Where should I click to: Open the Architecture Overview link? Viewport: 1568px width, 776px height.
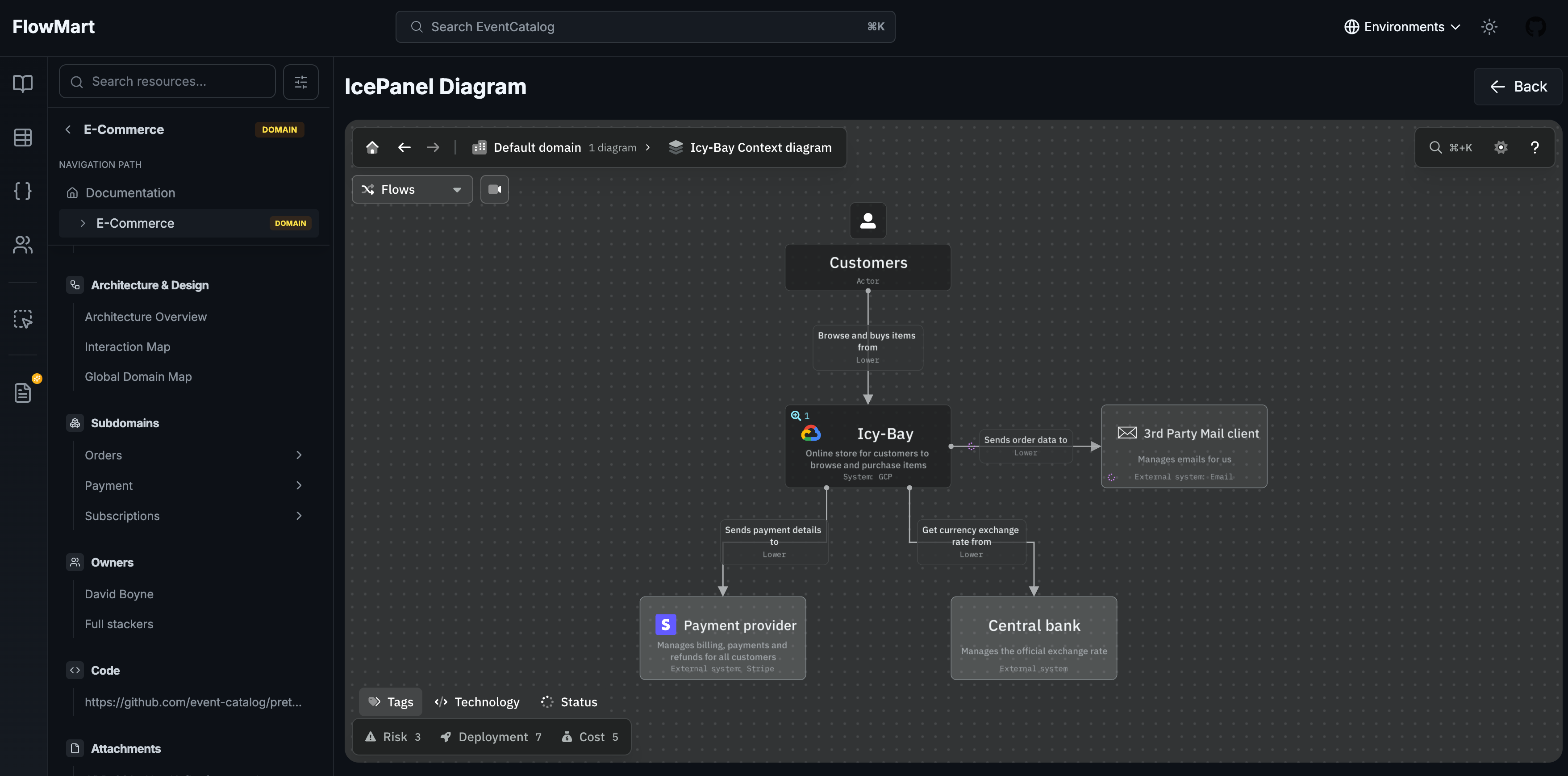coord(146,317)
